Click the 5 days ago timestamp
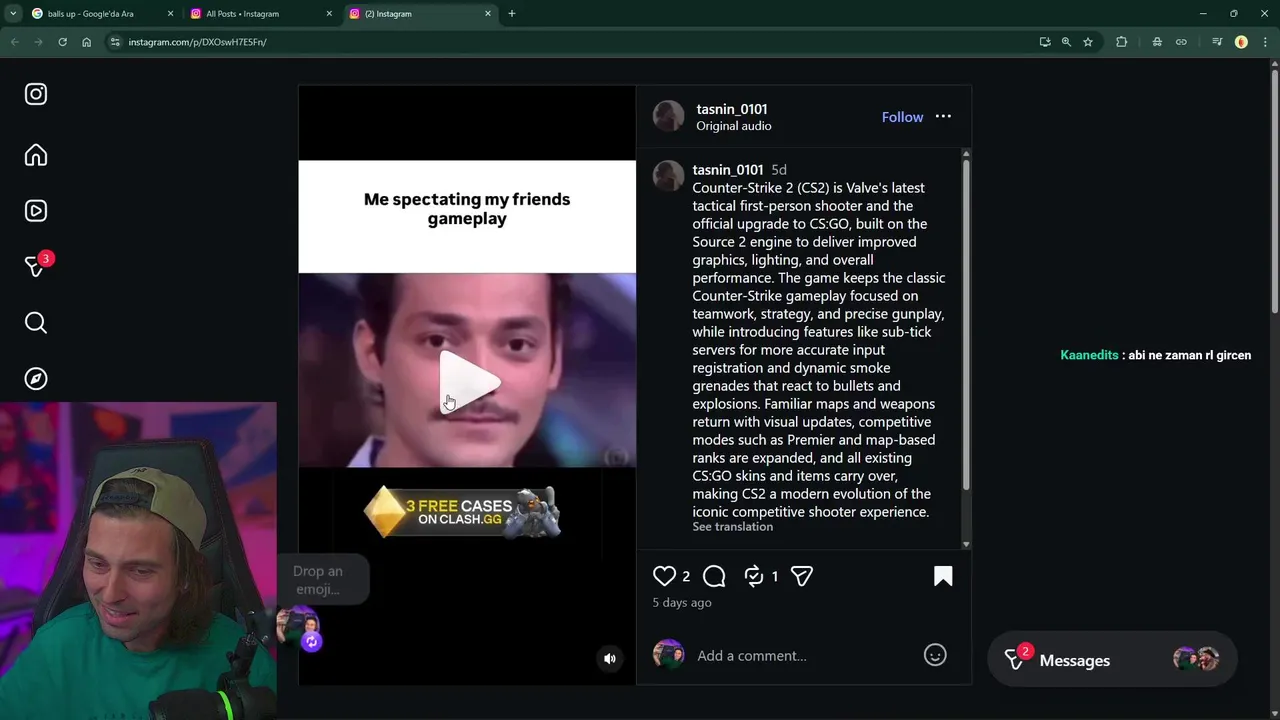Image resolution: width=1280 pixels, height=720 pixels. [682, 603]
